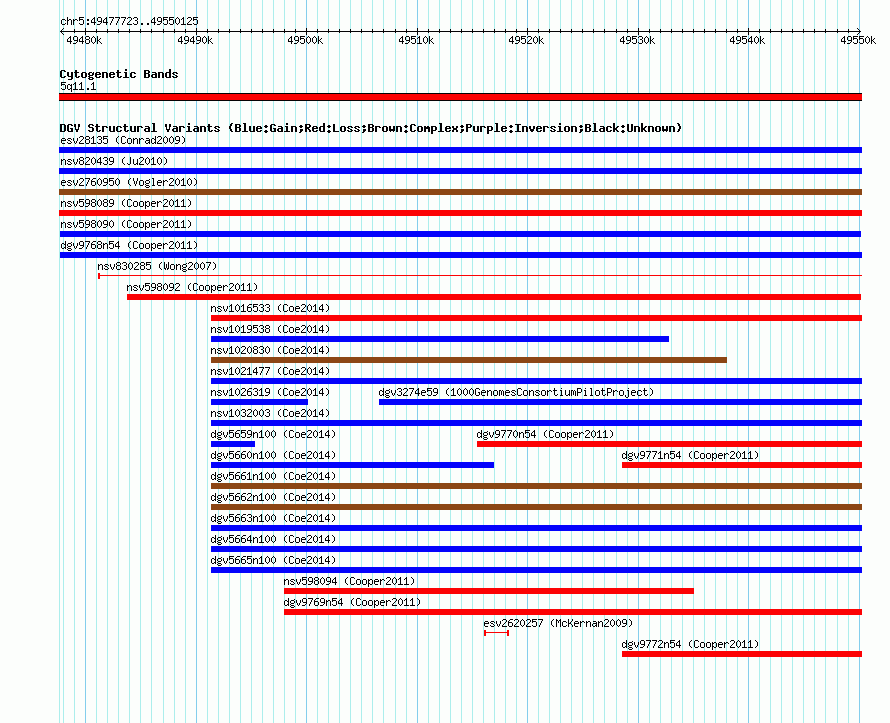Select the dgv9768n54 (Cooper2011) label
The width and height of the screenshot is (890, 723).
(129, 245)
